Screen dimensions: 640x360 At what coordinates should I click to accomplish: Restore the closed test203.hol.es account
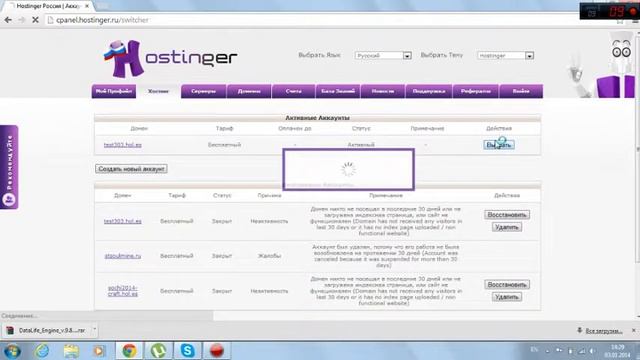(x=507, y=215)
